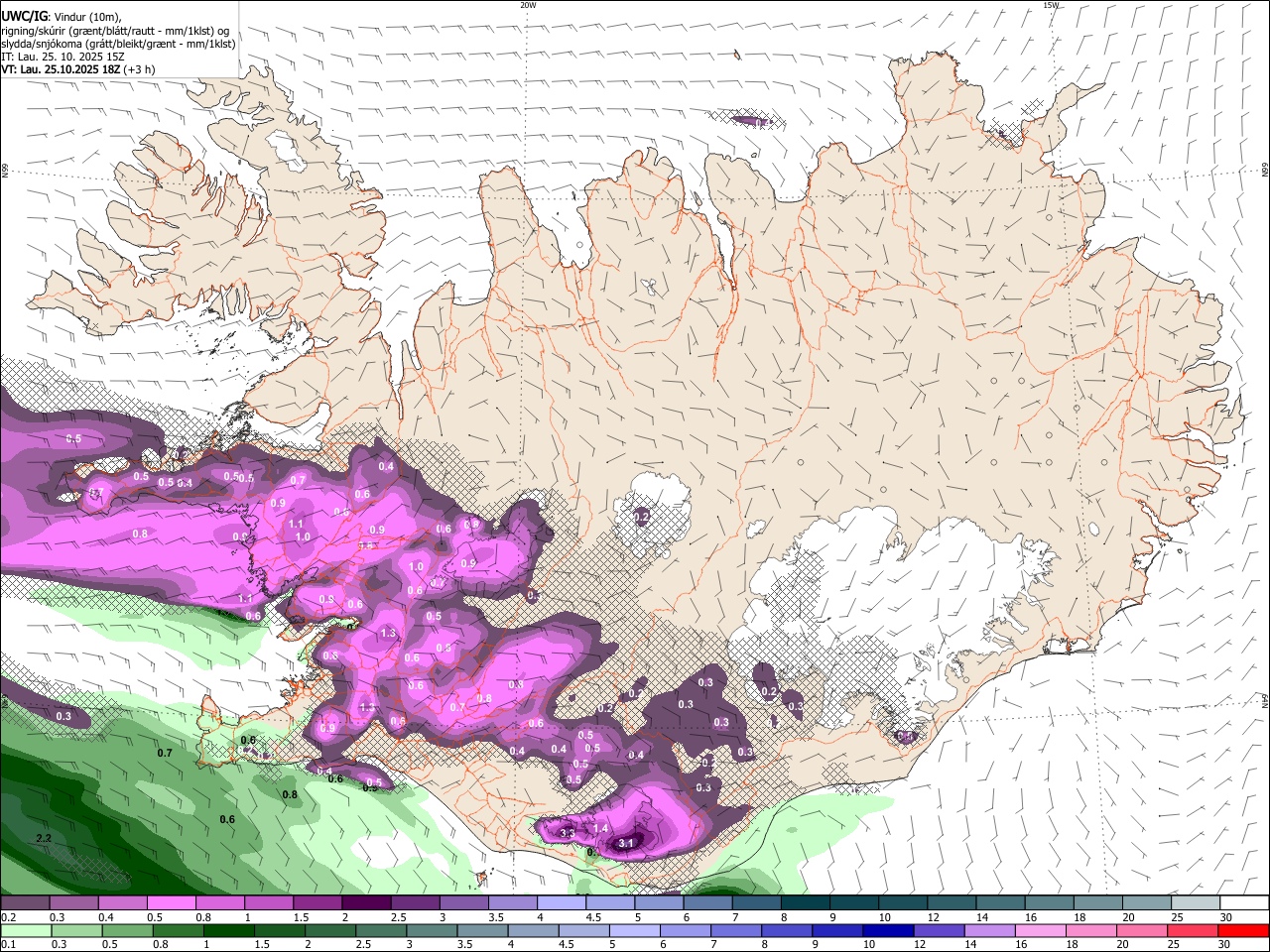The width and height of the screenshot is (1270, 952).
Task: Click the '0.2' label in the upper legend scale
Action: [x=8, y=917]
